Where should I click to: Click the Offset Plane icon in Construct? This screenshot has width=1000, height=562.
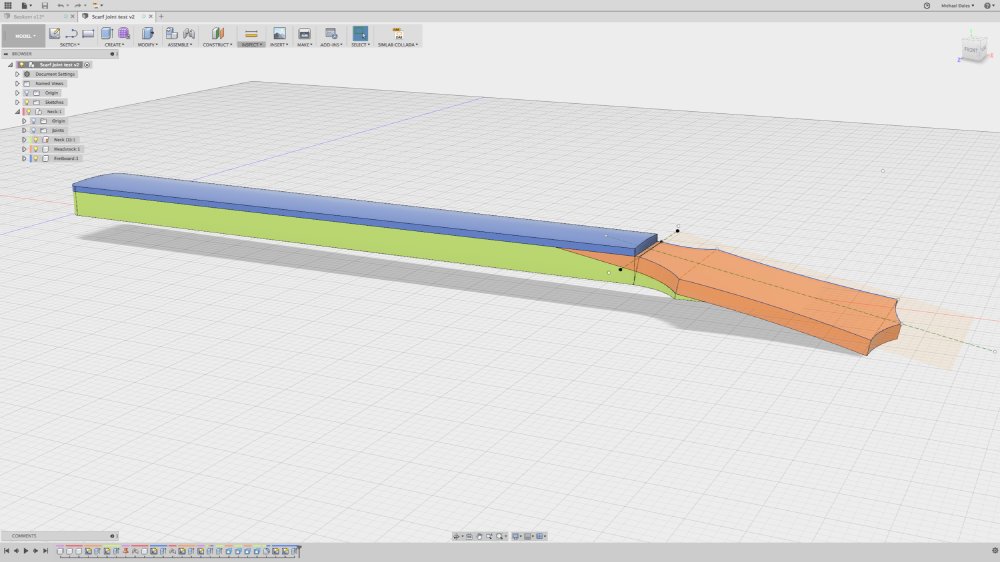pyautogui.click(x=217, y=33)
